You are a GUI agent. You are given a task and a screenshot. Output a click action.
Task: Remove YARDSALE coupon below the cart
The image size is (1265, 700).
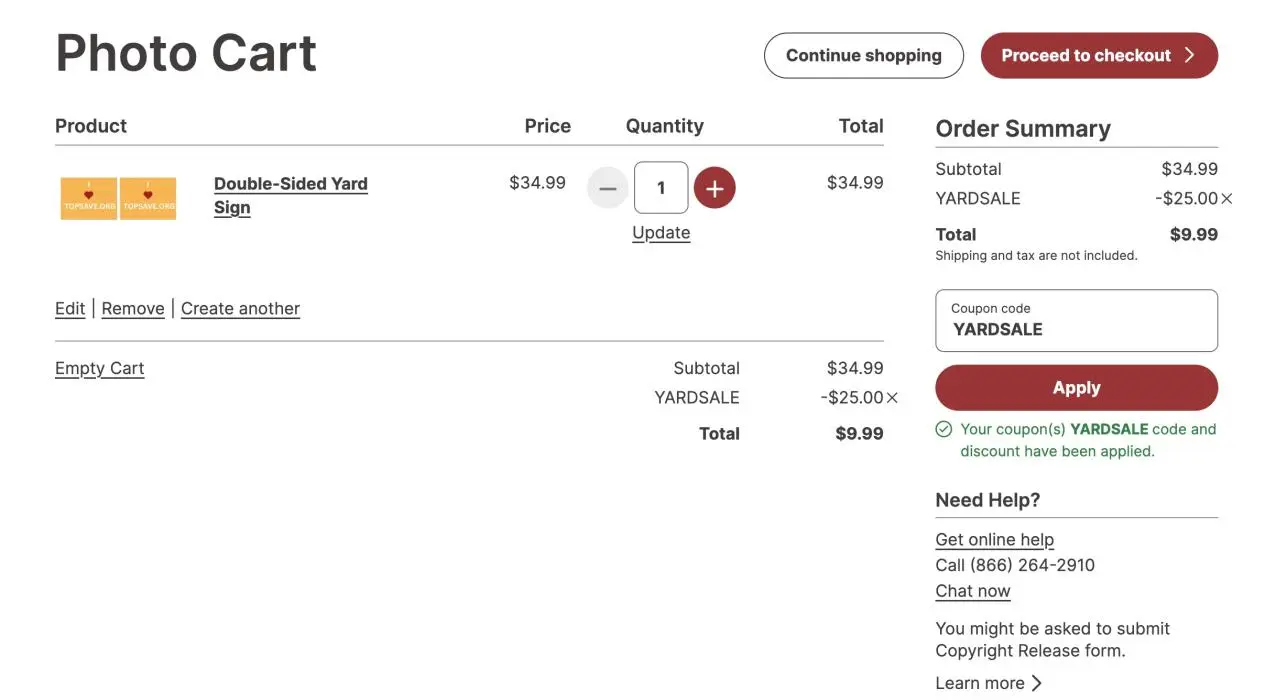pyautogui.click(x=892, y=398)
